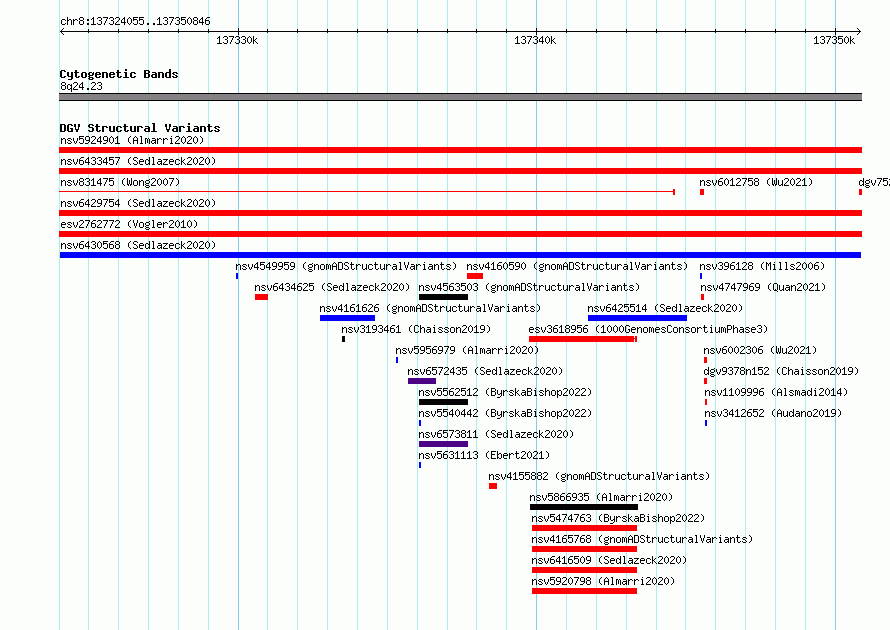This screenshot has height=630, width=890.
Task: Click nsv396128 (Mills2006) label
Action: (762, 266)
